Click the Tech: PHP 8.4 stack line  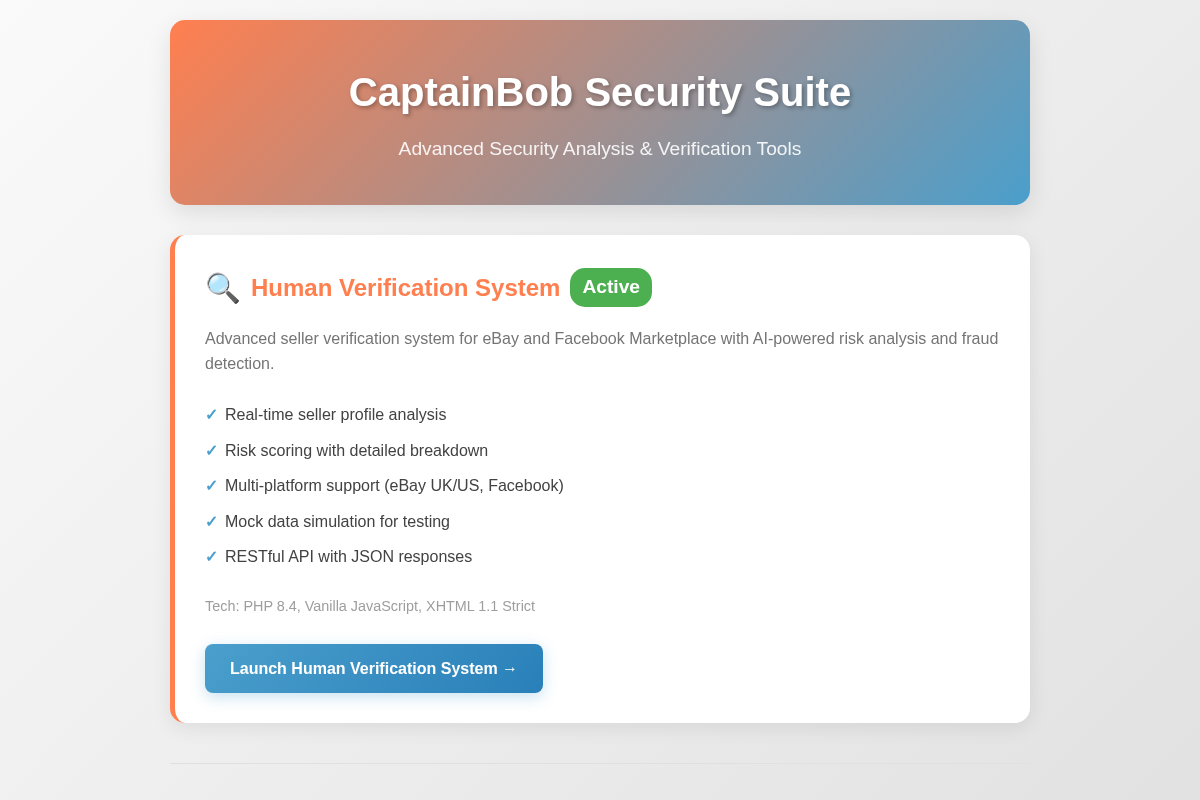pyautogui.click(x=370, y=606)
